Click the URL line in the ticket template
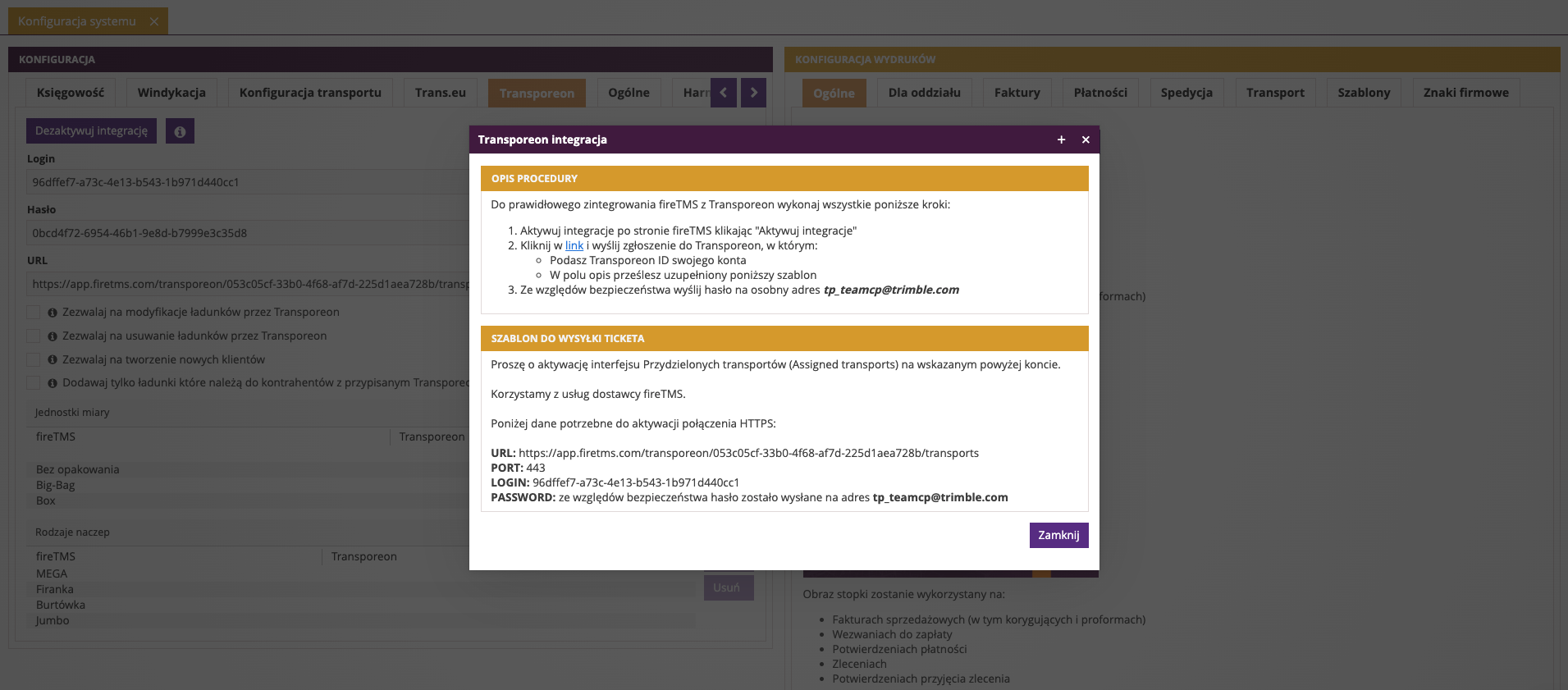 click(x=734, y=453)
